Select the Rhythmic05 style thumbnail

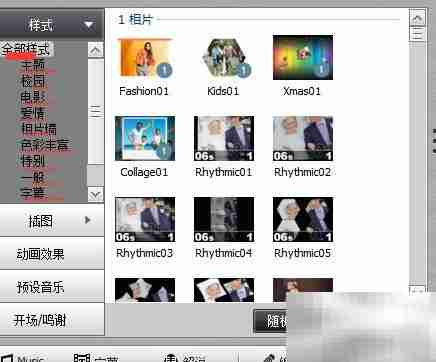click(303, 219)
